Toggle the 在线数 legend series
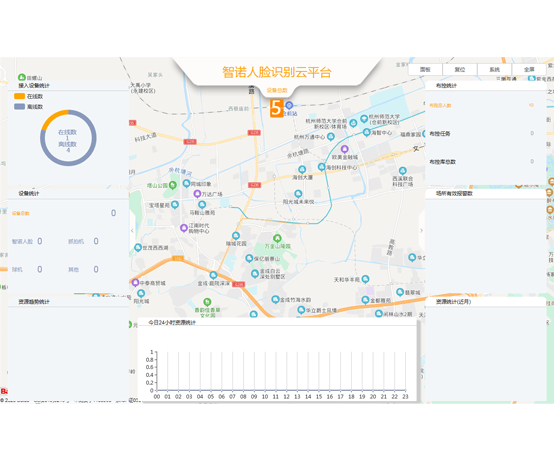This screenshot has width=555, height=450. (28, 96)
